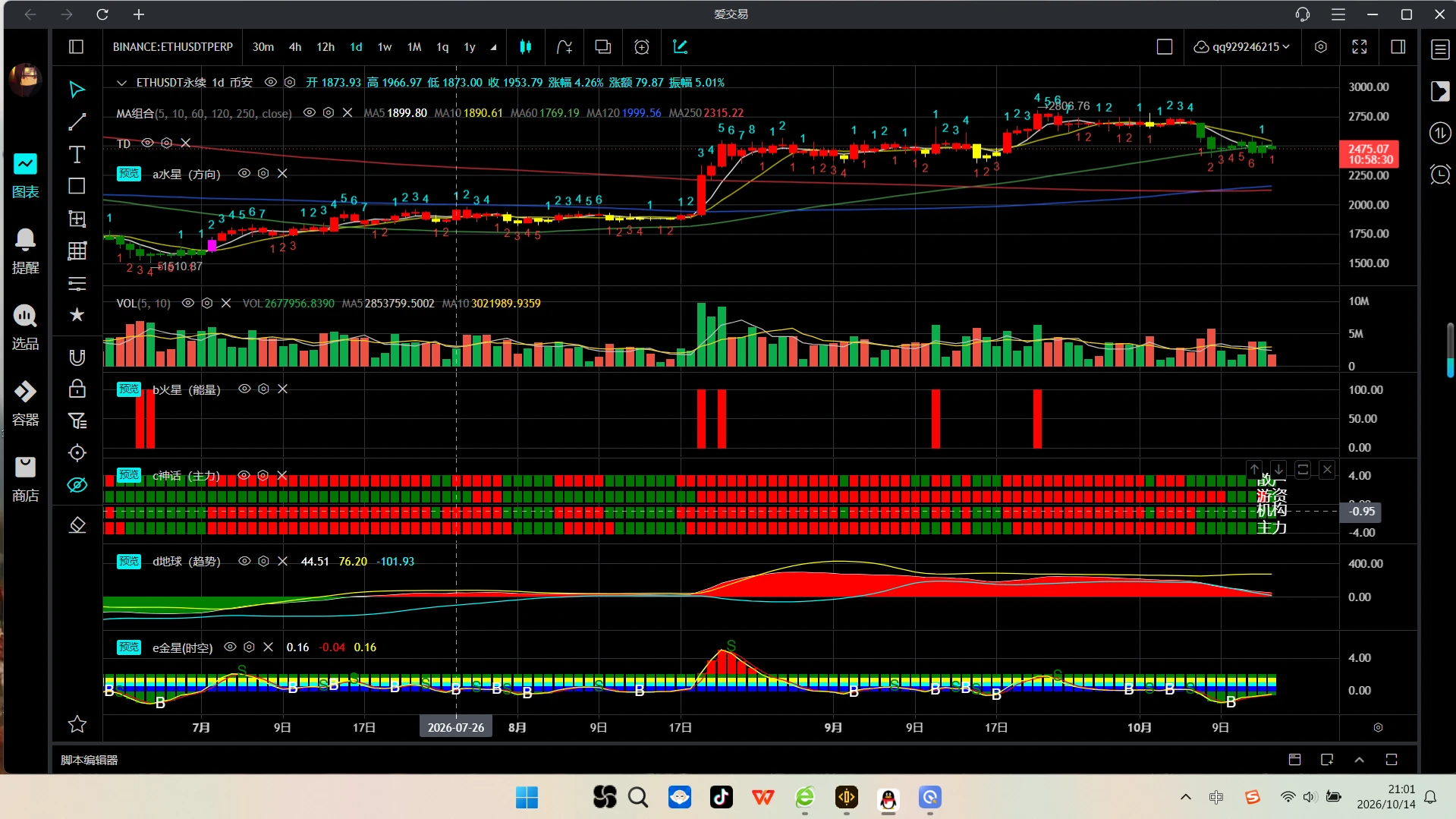Image resolution: width=1456 pixels, height=819 pixels.
Task: Click the 2026-07-26 date marker
Action: coord(456,727)
